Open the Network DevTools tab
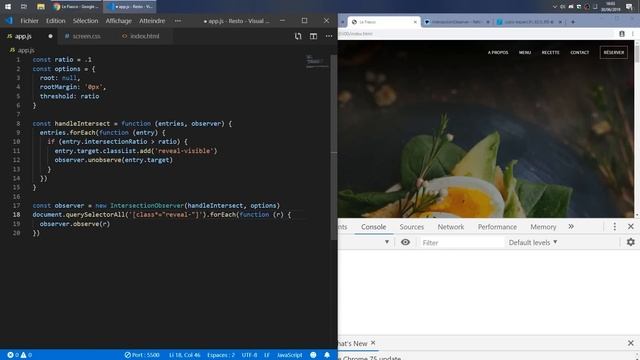The height and width of the screenshot is (360, 640). pos(451,227)
